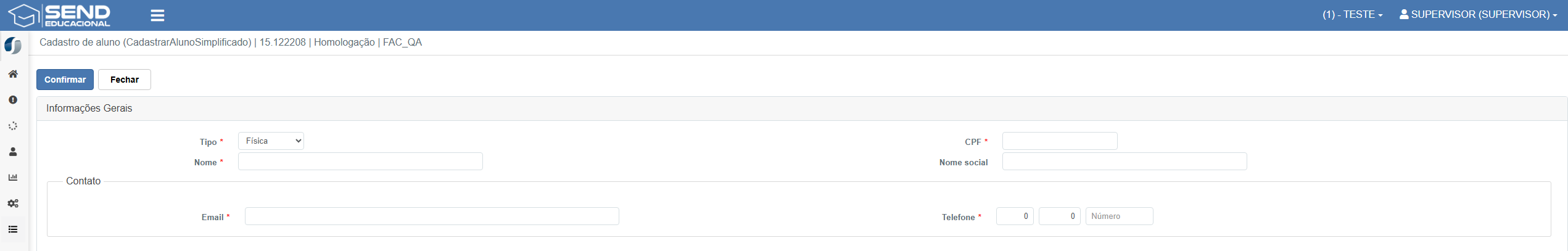The height and width of the screenshot is (251, 1568).
Task: Click the list icon in sidebar
Action: 13,229
